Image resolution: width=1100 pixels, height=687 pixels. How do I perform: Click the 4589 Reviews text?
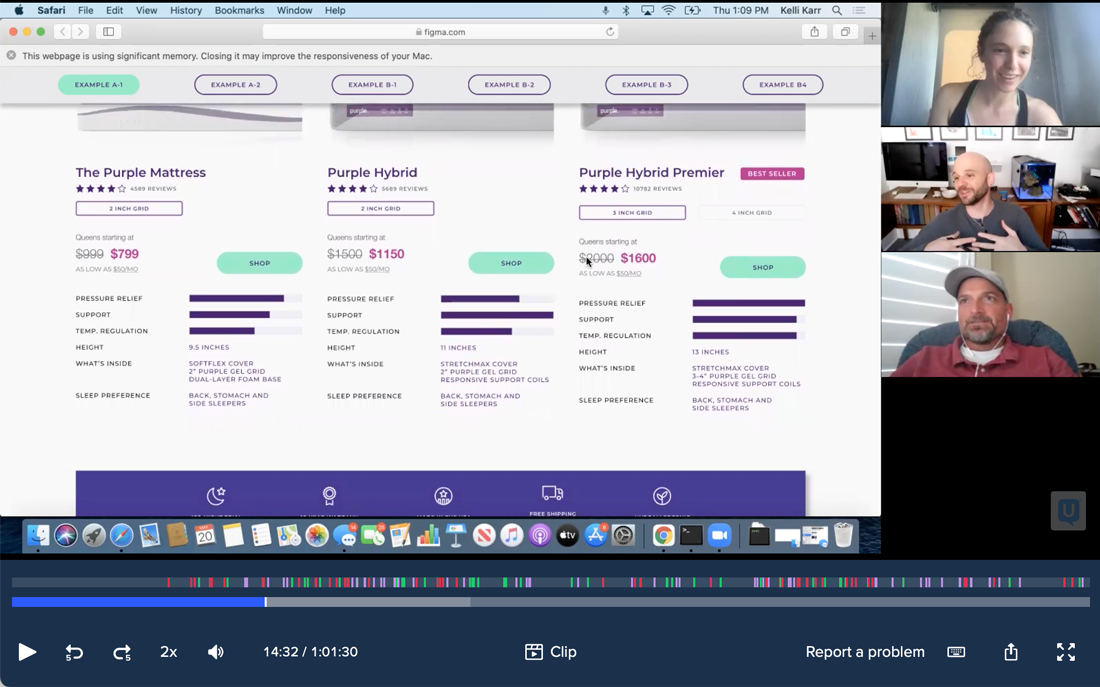(153, 189)
